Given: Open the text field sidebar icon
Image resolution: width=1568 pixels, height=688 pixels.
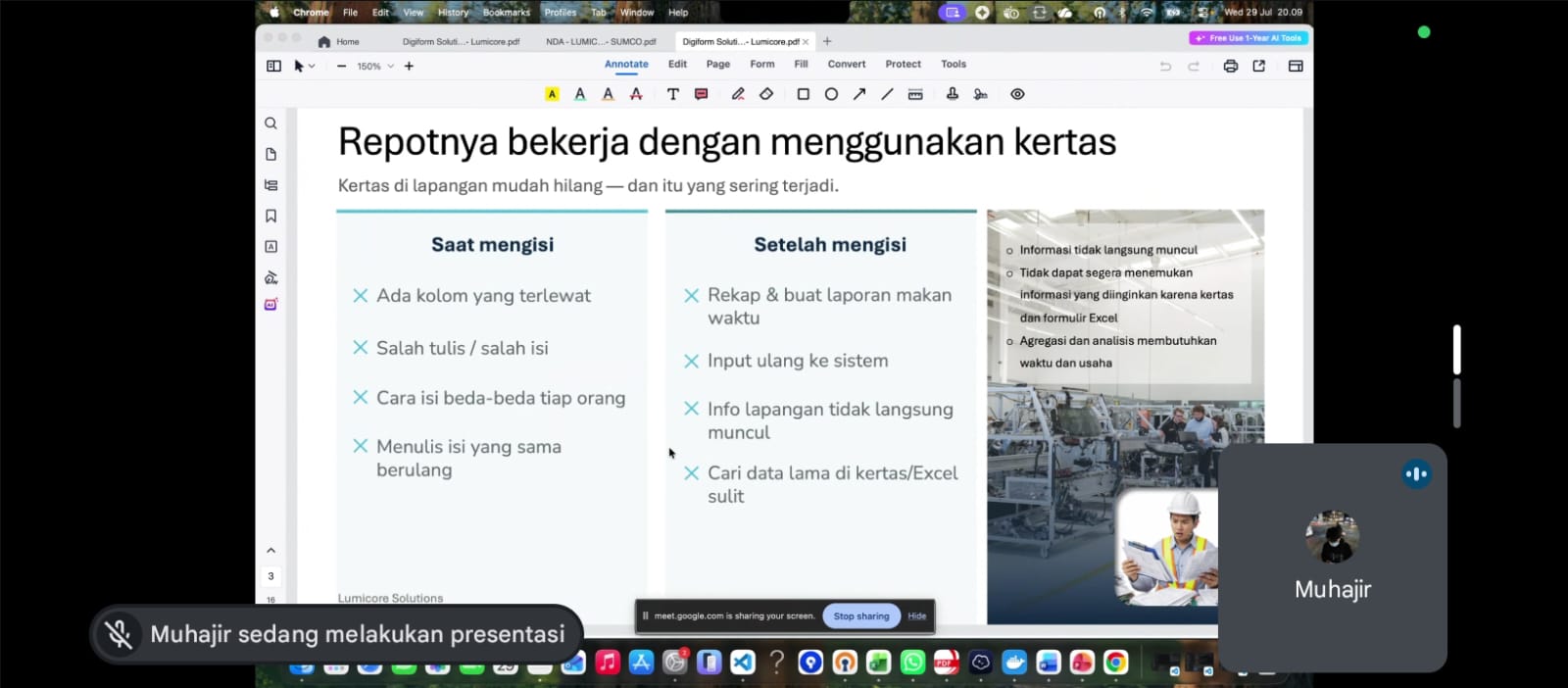Looking at the screenshot, I should 270,247.
